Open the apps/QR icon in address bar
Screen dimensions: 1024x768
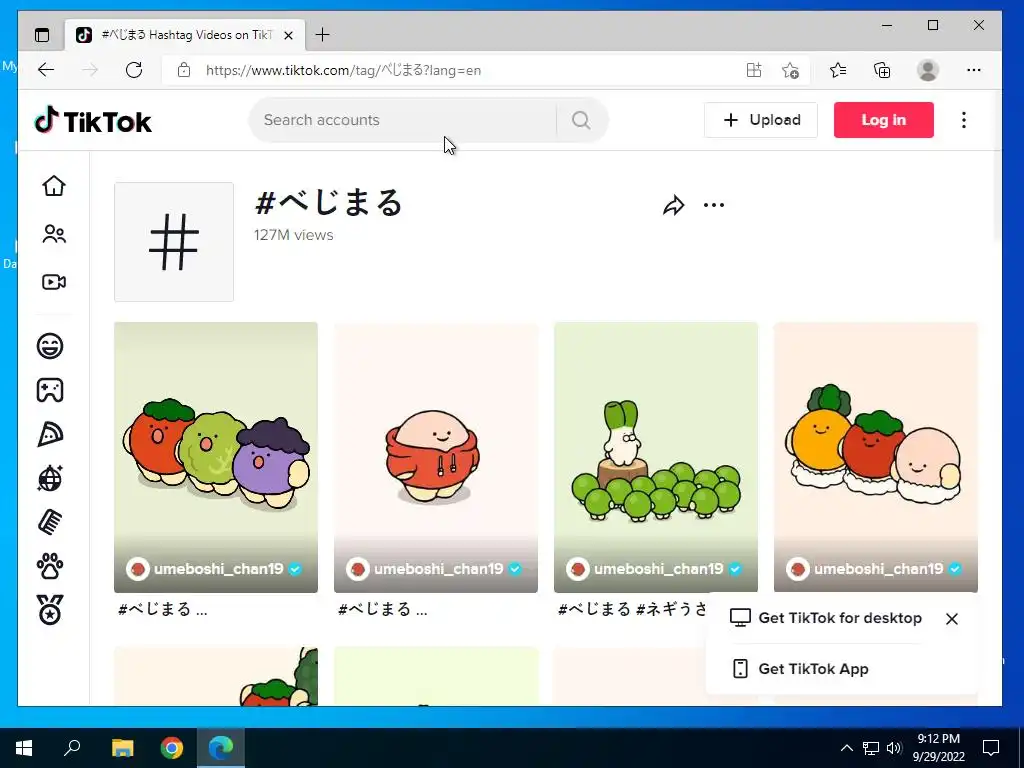click(754, 70)
